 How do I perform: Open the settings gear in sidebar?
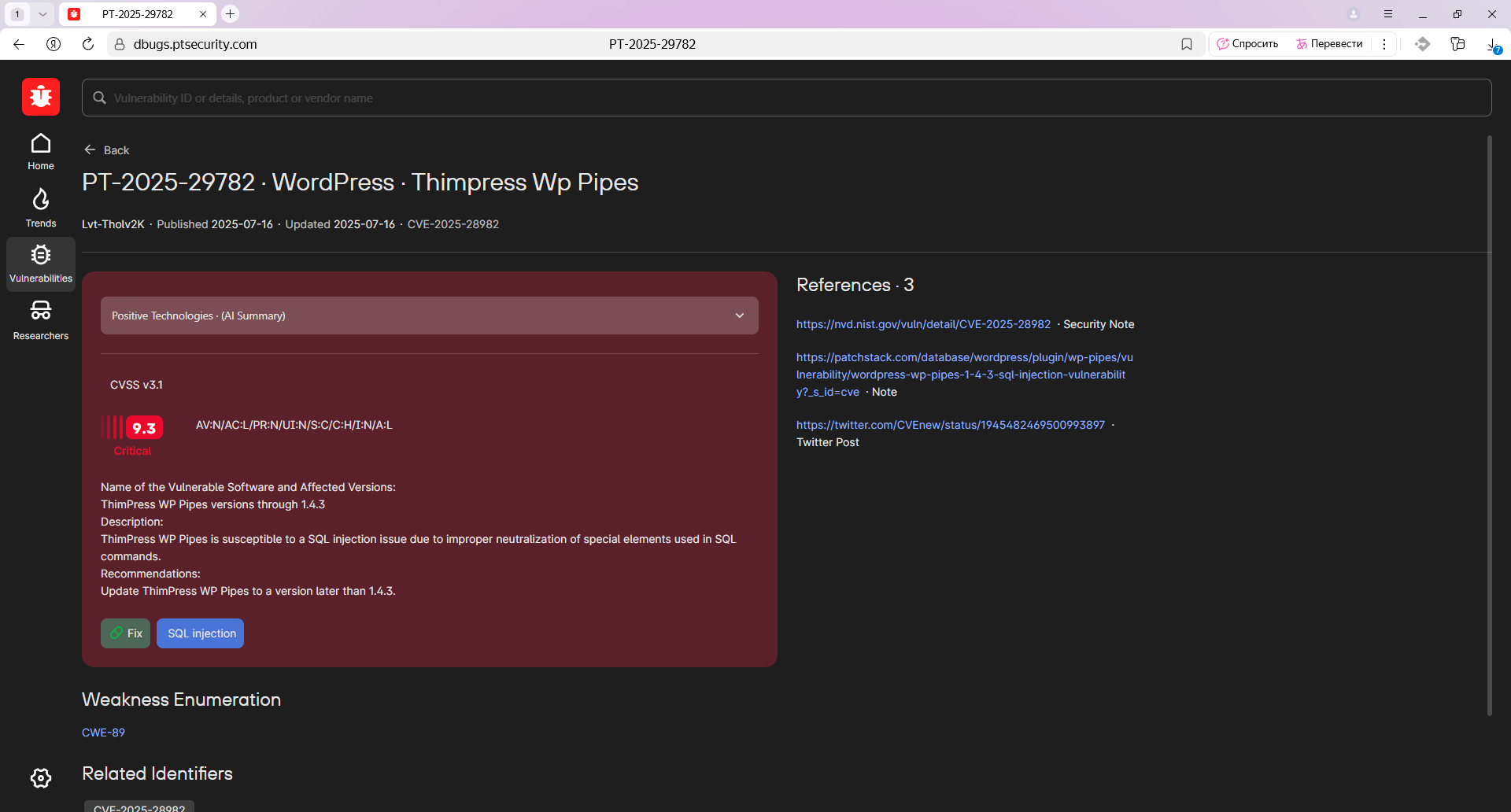tap(41, 778)
